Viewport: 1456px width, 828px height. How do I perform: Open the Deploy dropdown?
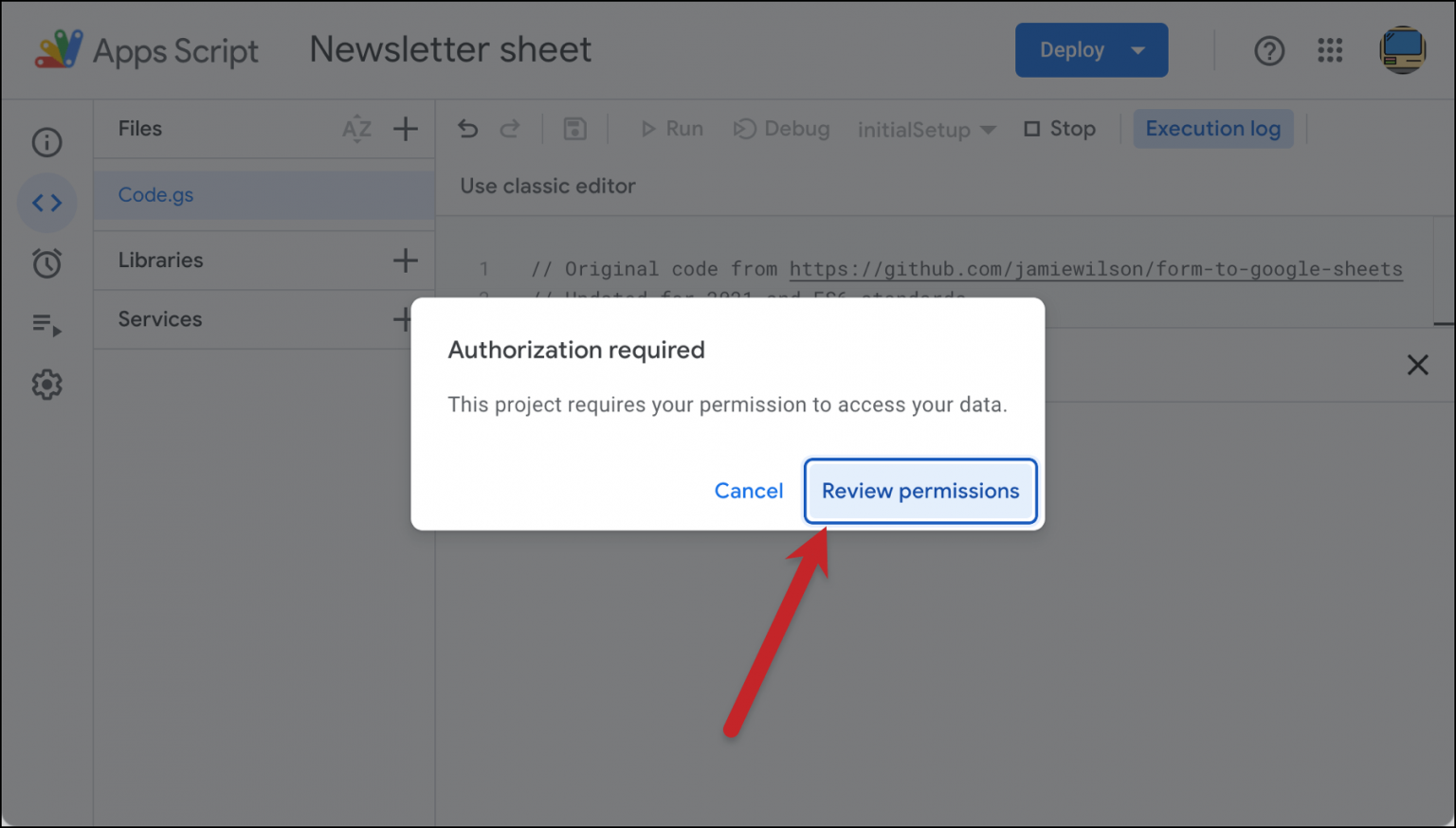click(x=1091, y=49)
